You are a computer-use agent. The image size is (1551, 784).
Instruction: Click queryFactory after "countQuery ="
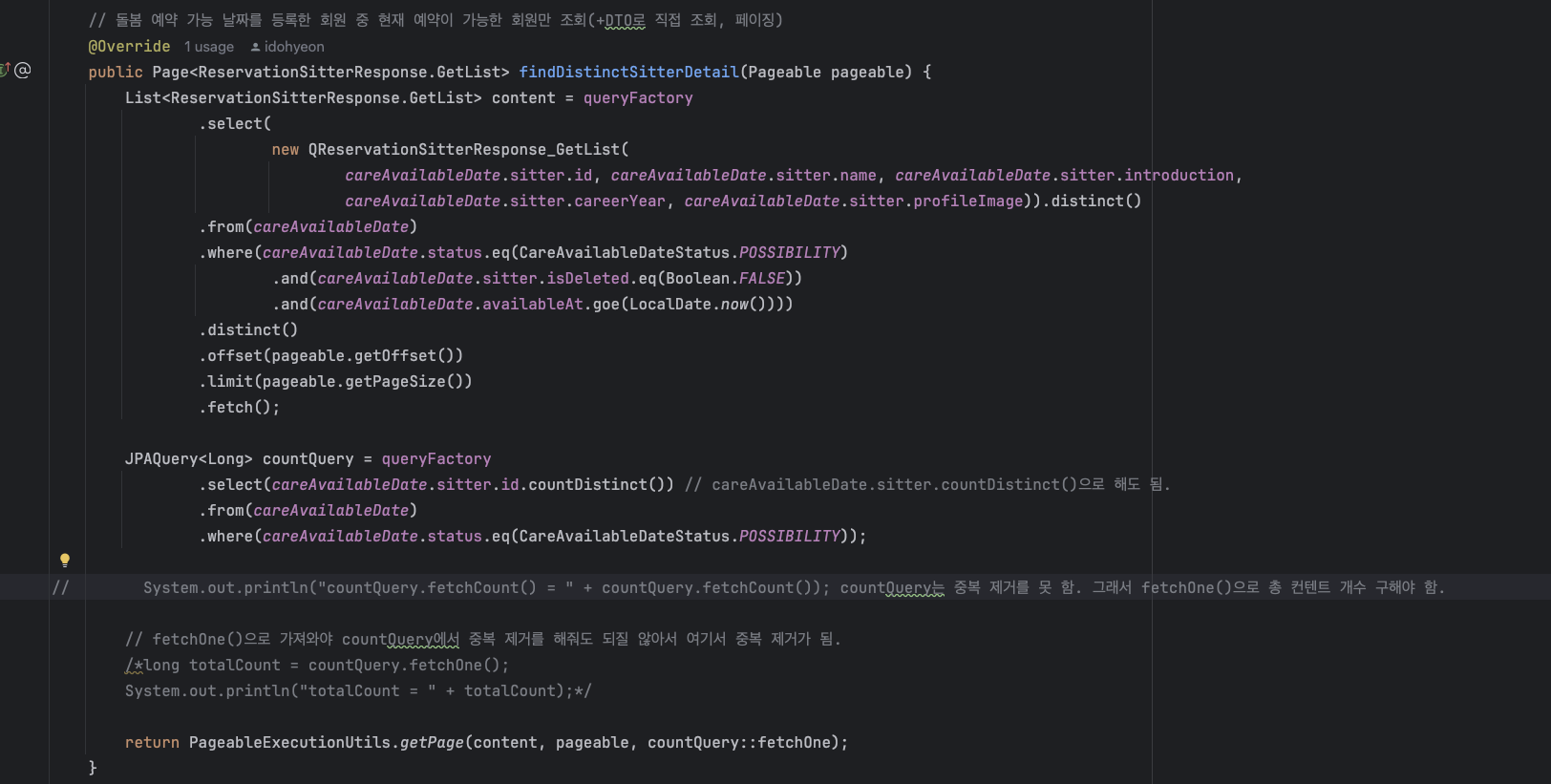pos(436,459)
